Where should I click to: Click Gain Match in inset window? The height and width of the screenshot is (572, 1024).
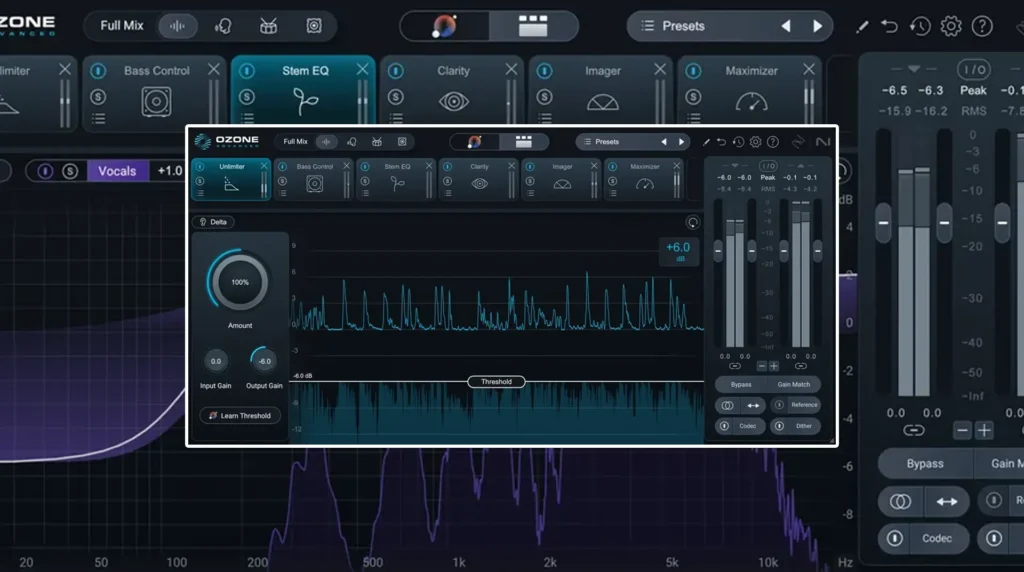794,385
